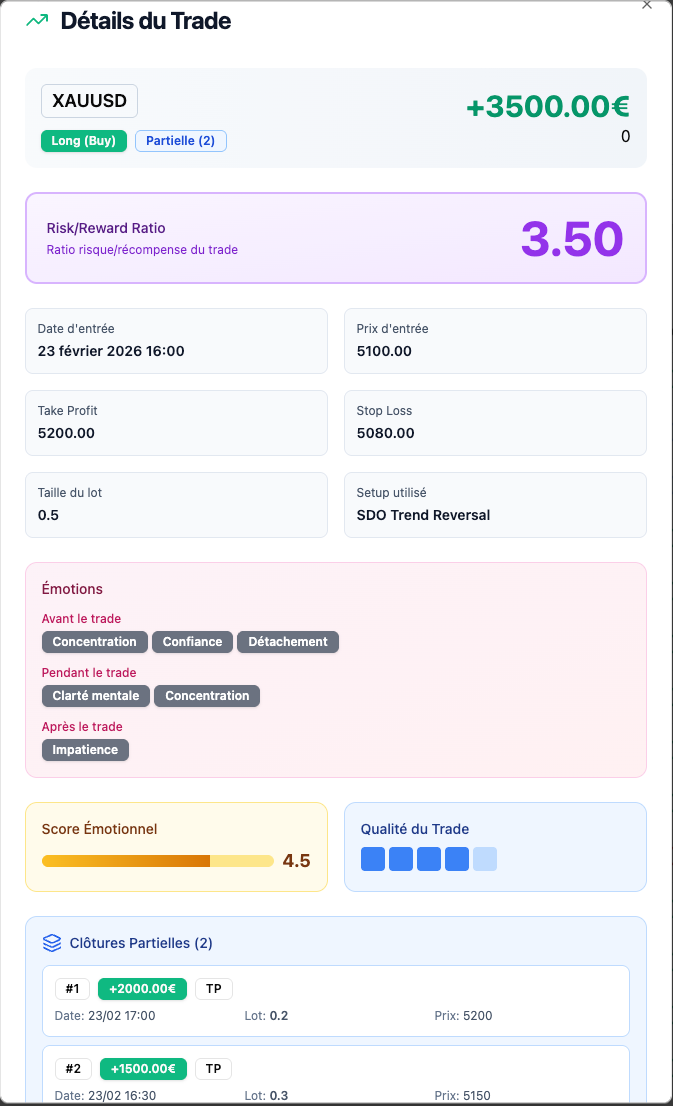673x1106 pixels.
Task: Click the emotional score value 4.5
Action: coord(296,861)
